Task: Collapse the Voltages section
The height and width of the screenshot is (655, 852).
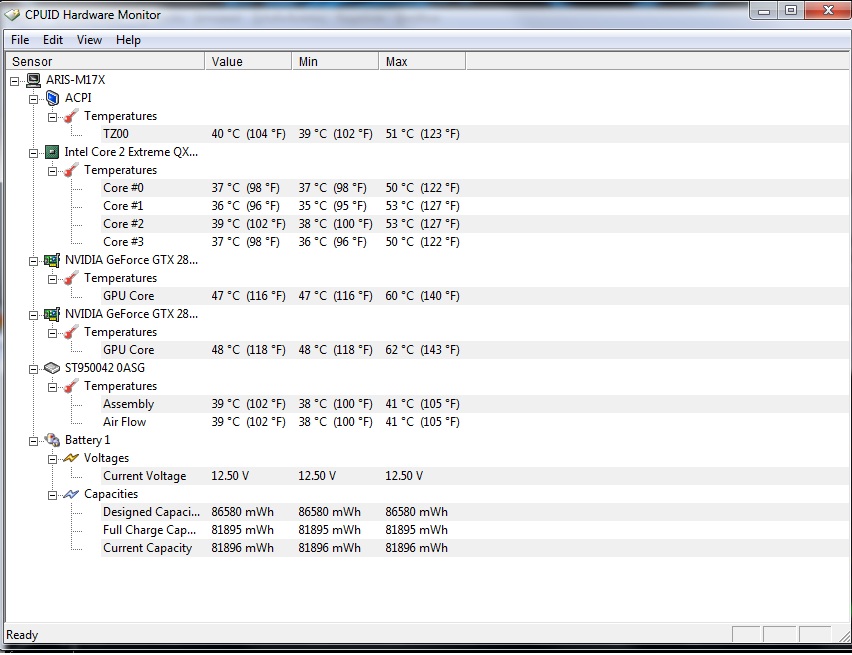Action: pyautogui.click(x=53, y=459)
